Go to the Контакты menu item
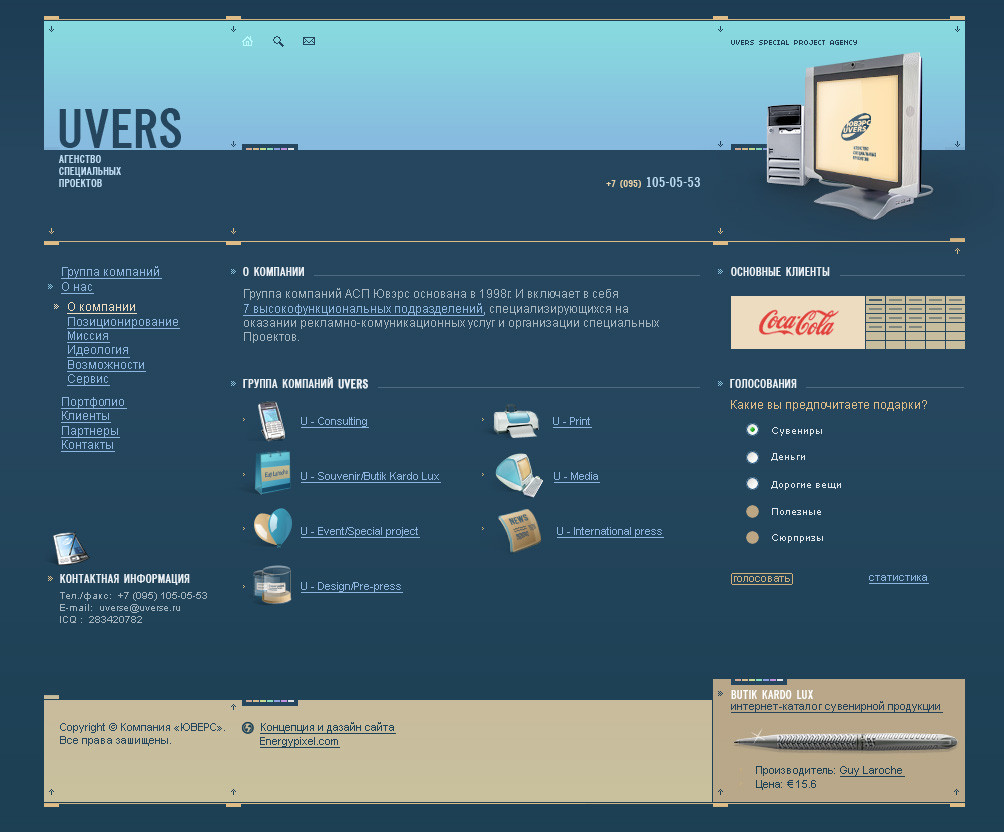 [x=87, y=445]
